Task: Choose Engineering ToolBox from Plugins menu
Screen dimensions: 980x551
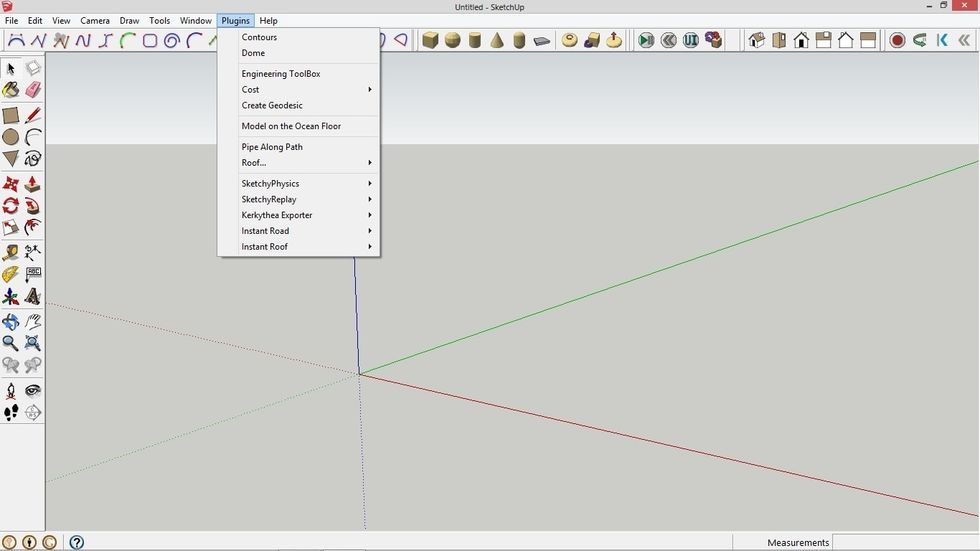Action: pos(281,74)
